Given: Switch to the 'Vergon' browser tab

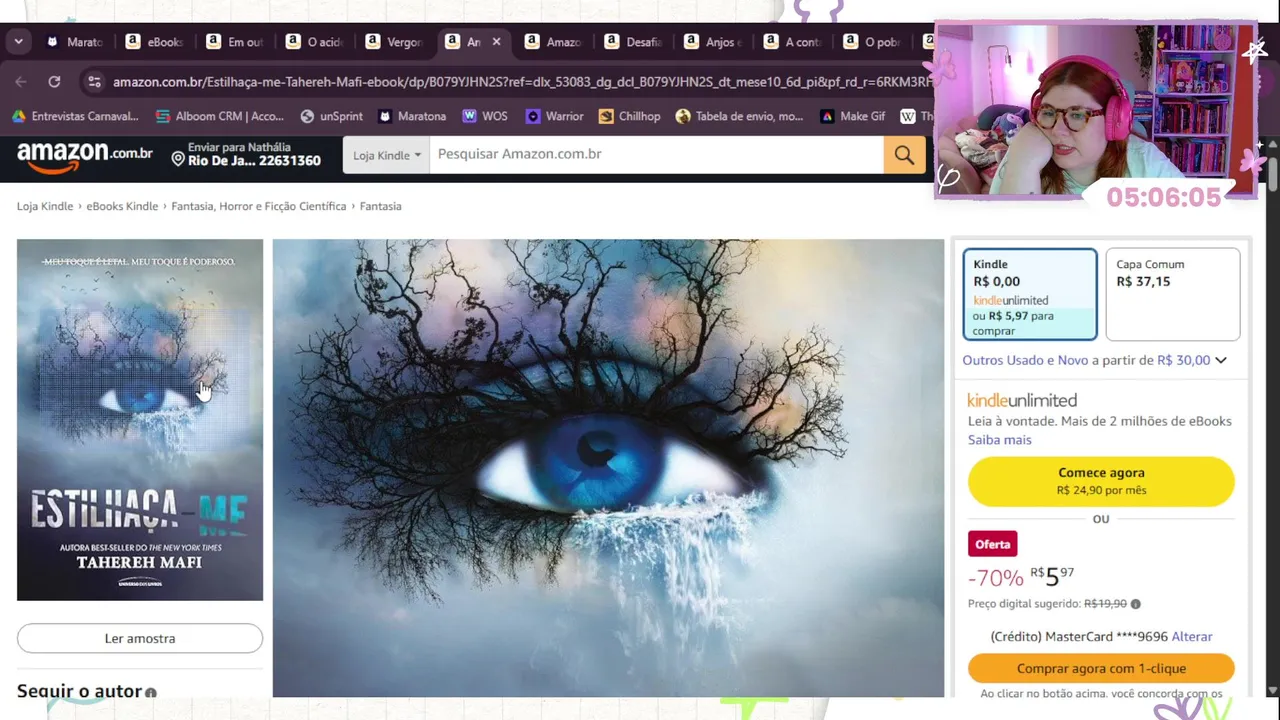Looking at the screenshot, I should (x=395, y=42).
